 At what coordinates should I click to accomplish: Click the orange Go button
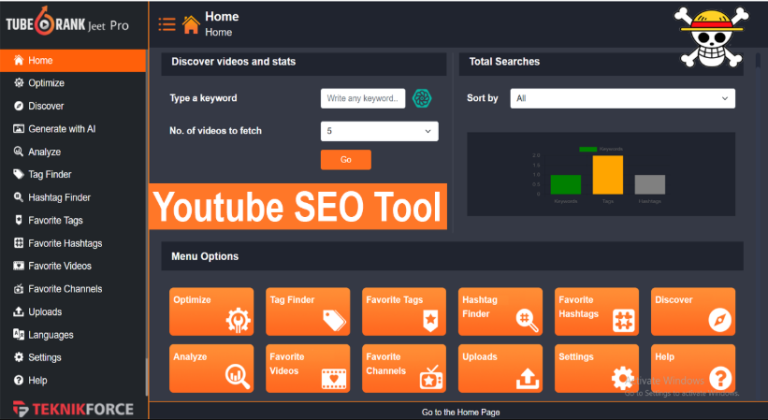[346, 160]
